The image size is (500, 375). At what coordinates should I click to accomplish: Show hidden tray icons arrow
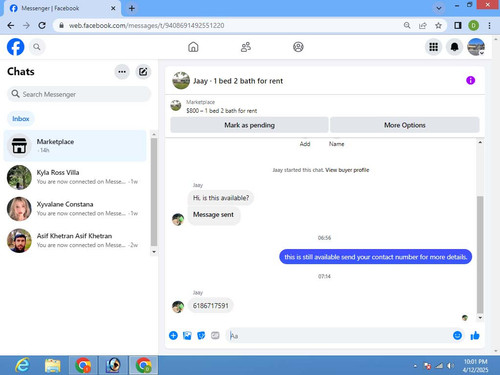click(x=415, y=366)
